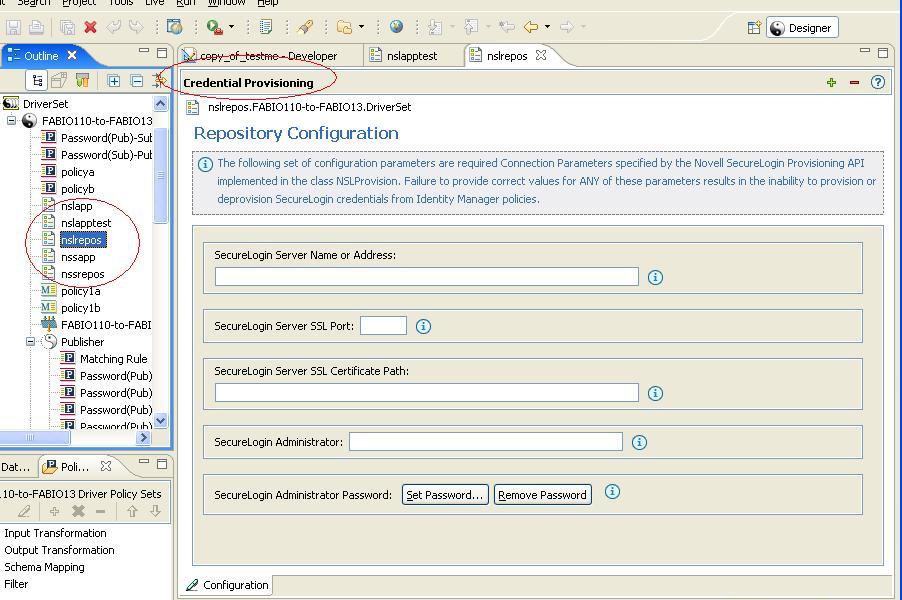Click the collapse all icon in Outline toolbar
902x600 pixels.
point(137,81)
